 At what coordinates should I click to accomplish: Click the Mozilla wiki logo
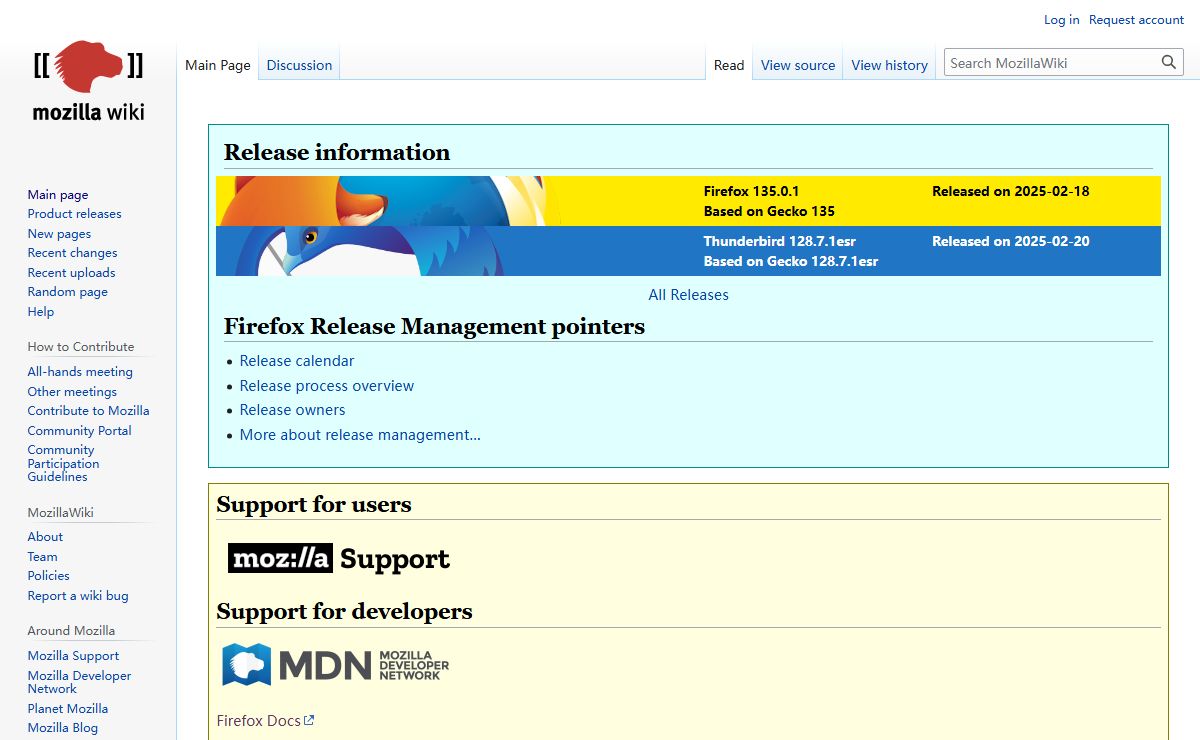point(88,82)
